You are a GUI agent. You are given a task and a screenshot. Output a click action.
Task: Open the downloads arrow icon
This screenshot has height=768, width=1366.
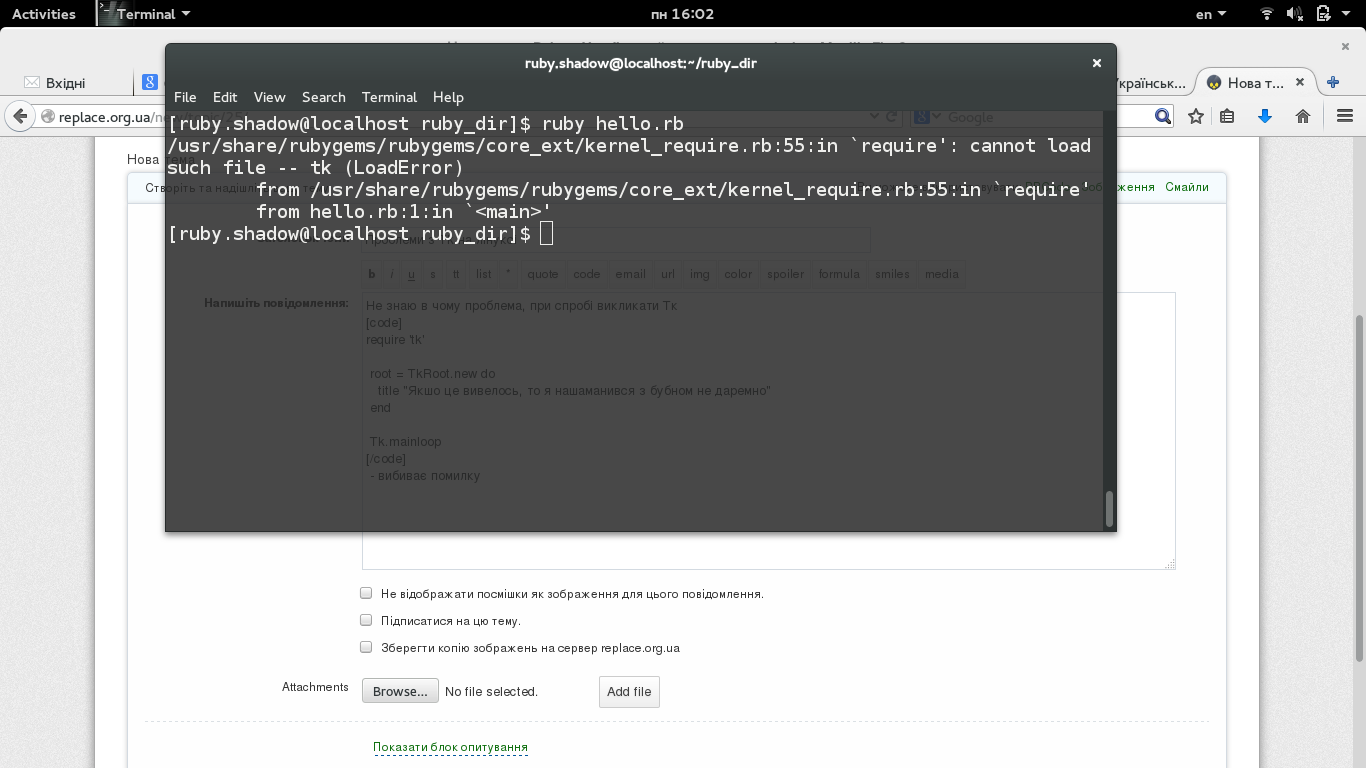pyautogui.click(x=1265, y=117)
